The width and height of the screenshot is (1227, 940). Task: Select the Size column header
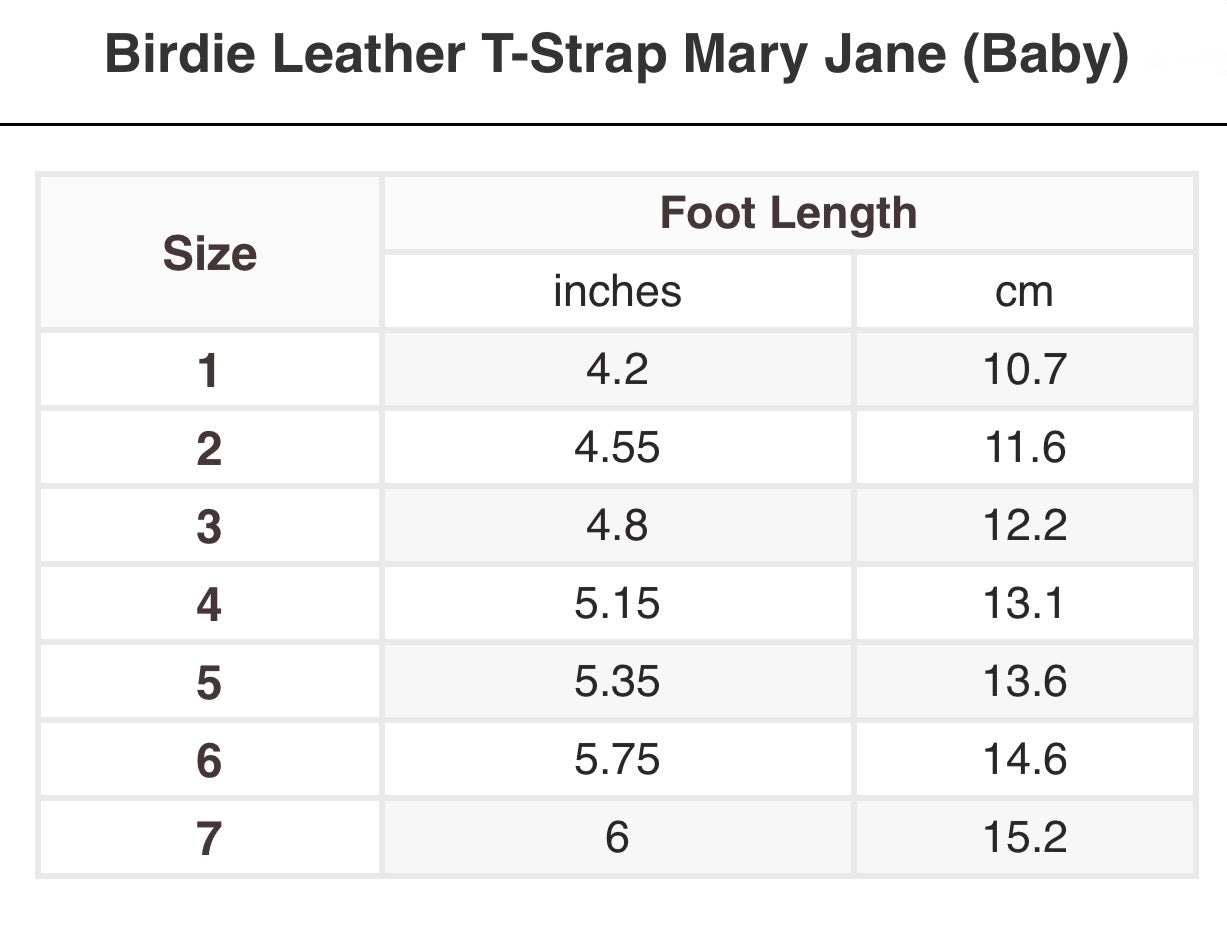[209, 253]
